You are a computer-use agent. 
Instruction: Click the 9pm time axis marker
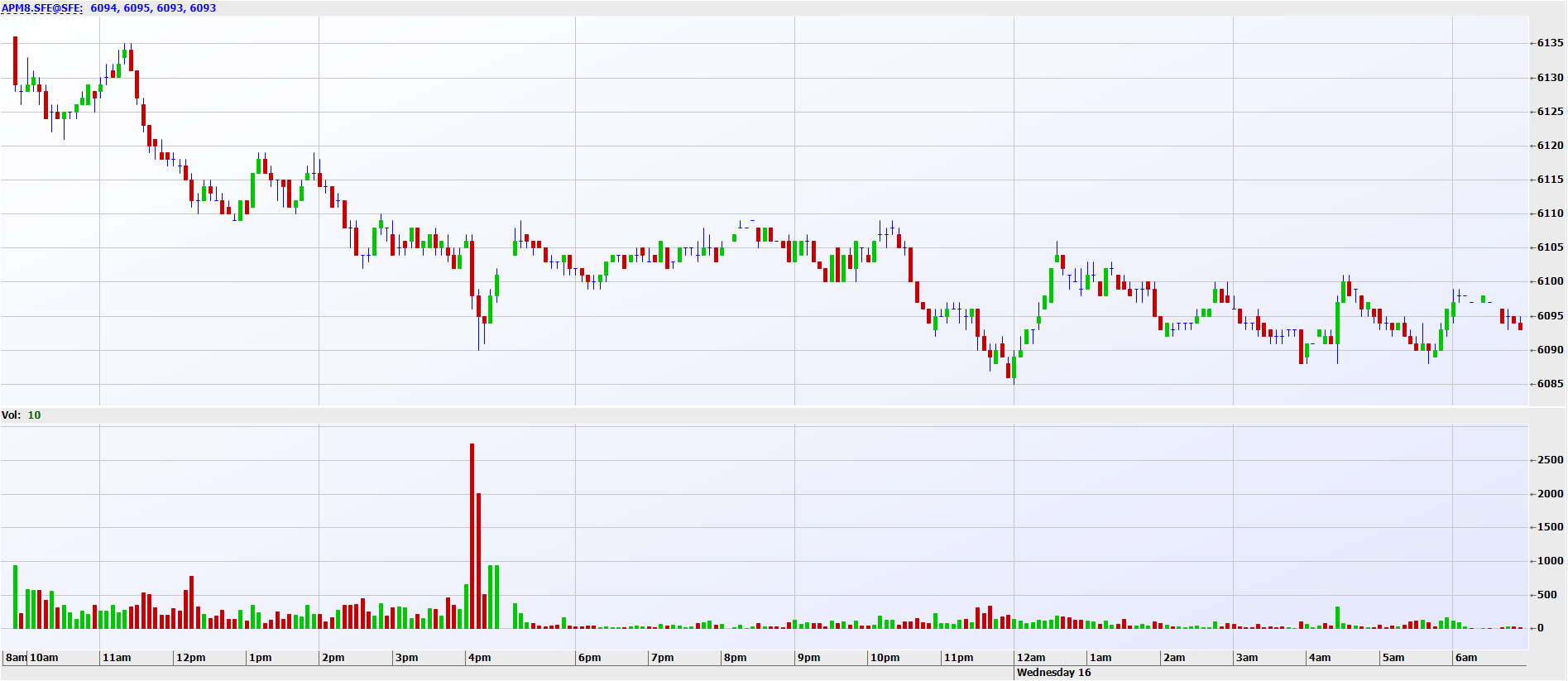coord(809,658)
